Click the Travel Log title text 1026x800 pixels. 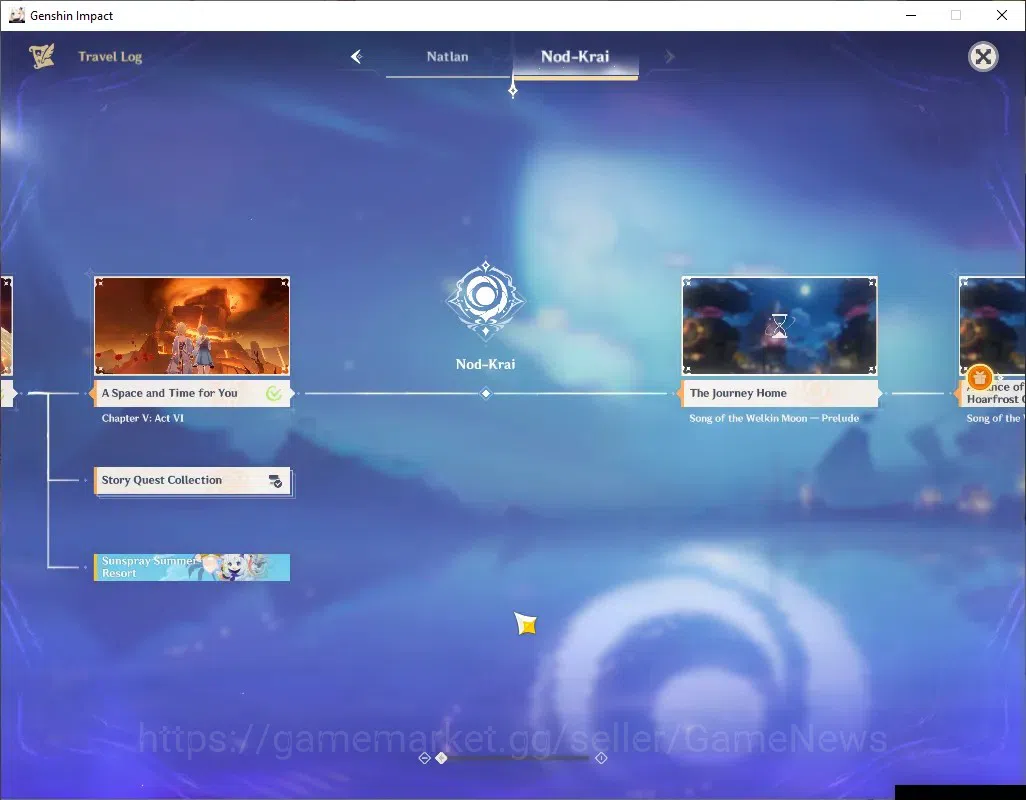tap(110, 57)
